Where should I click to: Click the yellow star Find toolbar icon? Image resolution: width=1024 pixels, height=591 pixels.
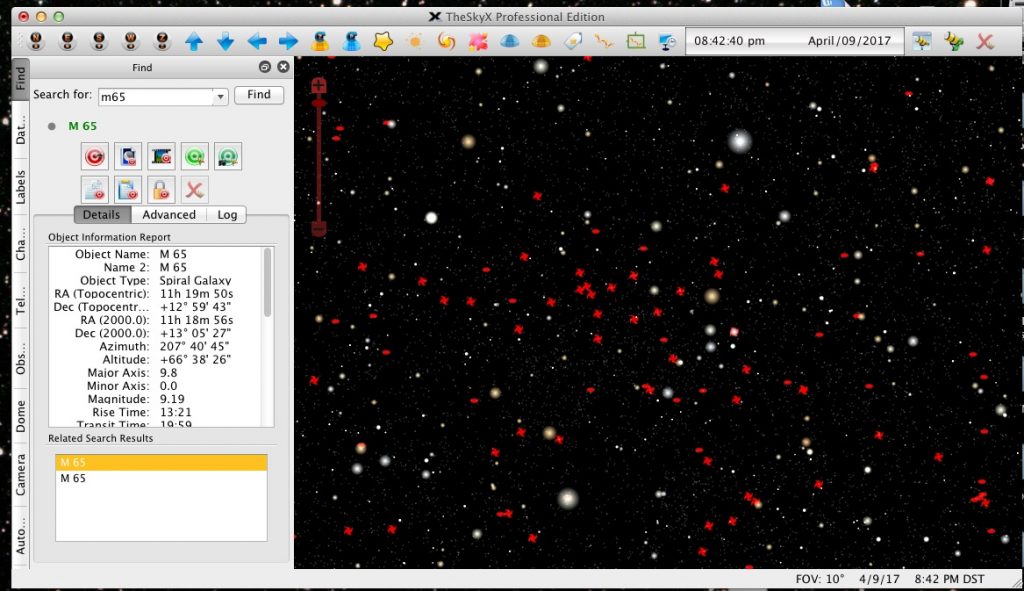coord(383,41)
